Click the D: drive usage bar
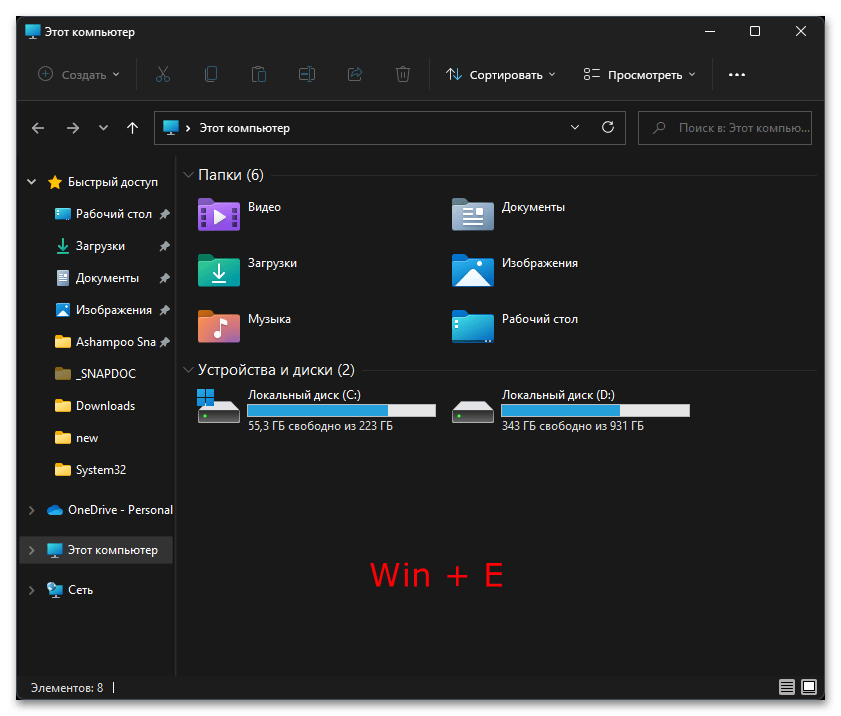This screenshot has width=841, height=716. pyautogui.click(x=595, y=411)
